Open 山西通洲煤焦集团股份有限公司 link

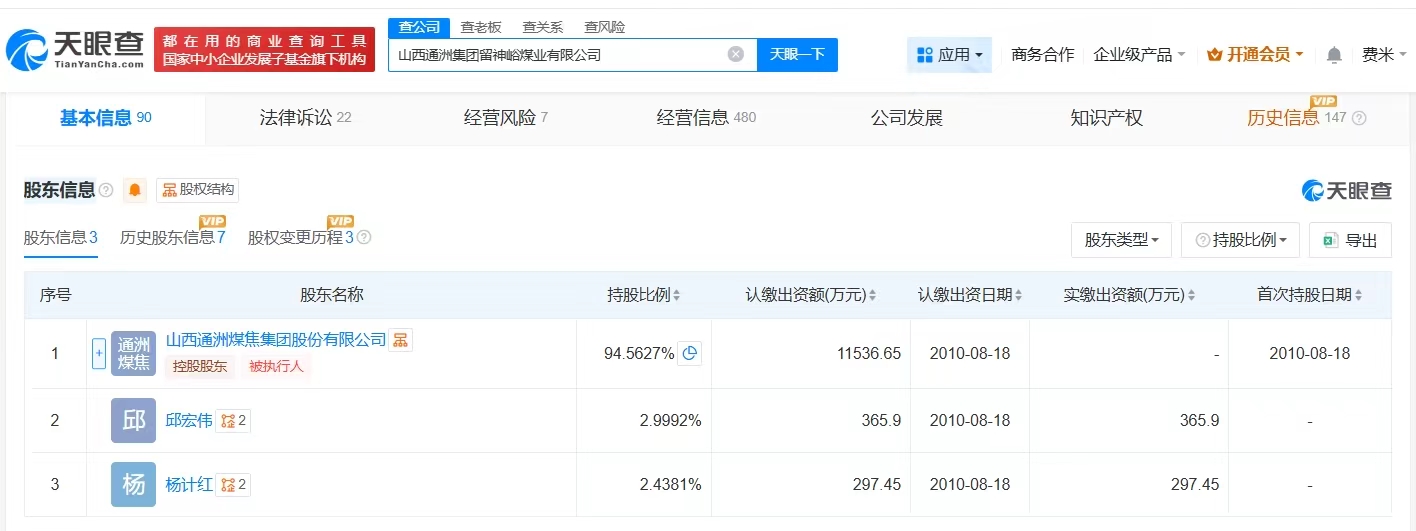coord(276,340)
